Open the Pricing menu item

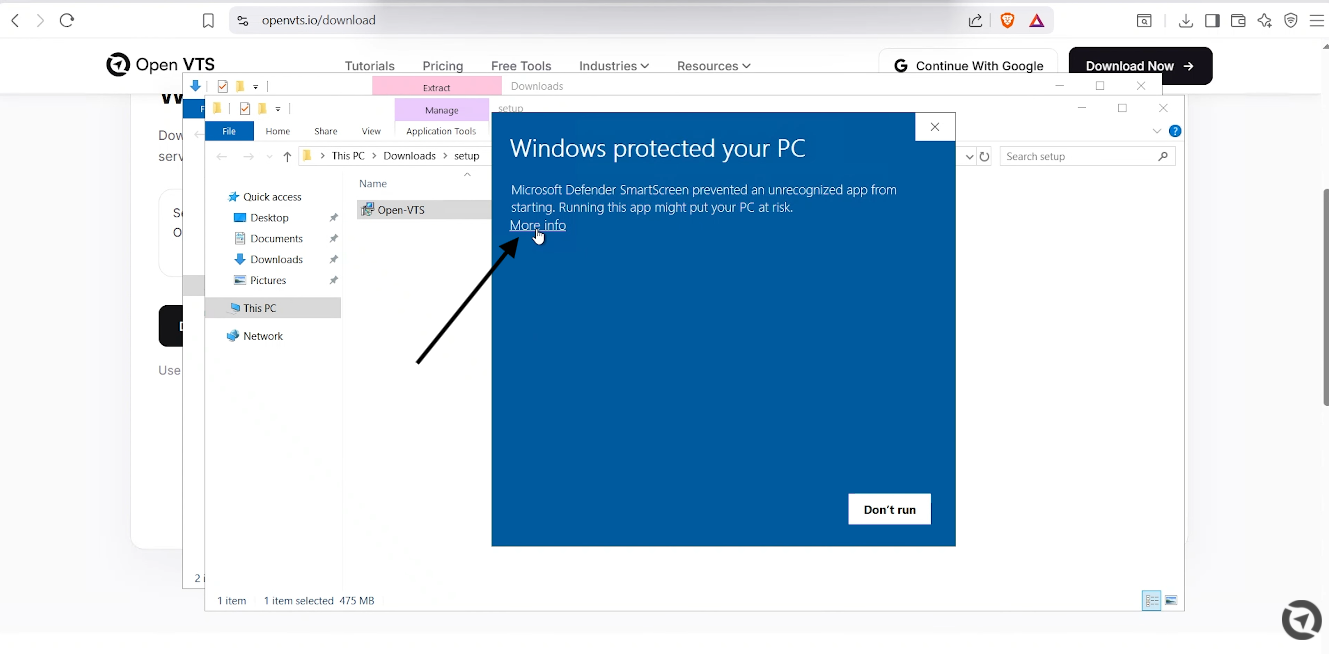[443, 66]
